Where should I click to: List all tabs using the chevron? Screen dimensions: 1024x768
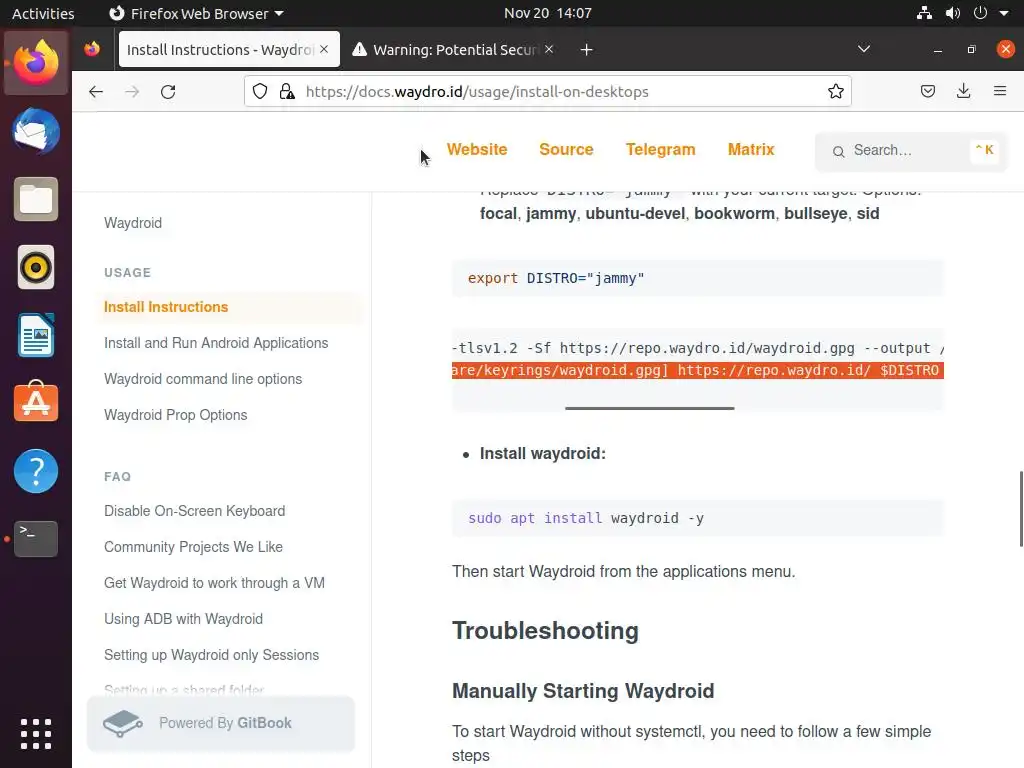pos(863,49)
